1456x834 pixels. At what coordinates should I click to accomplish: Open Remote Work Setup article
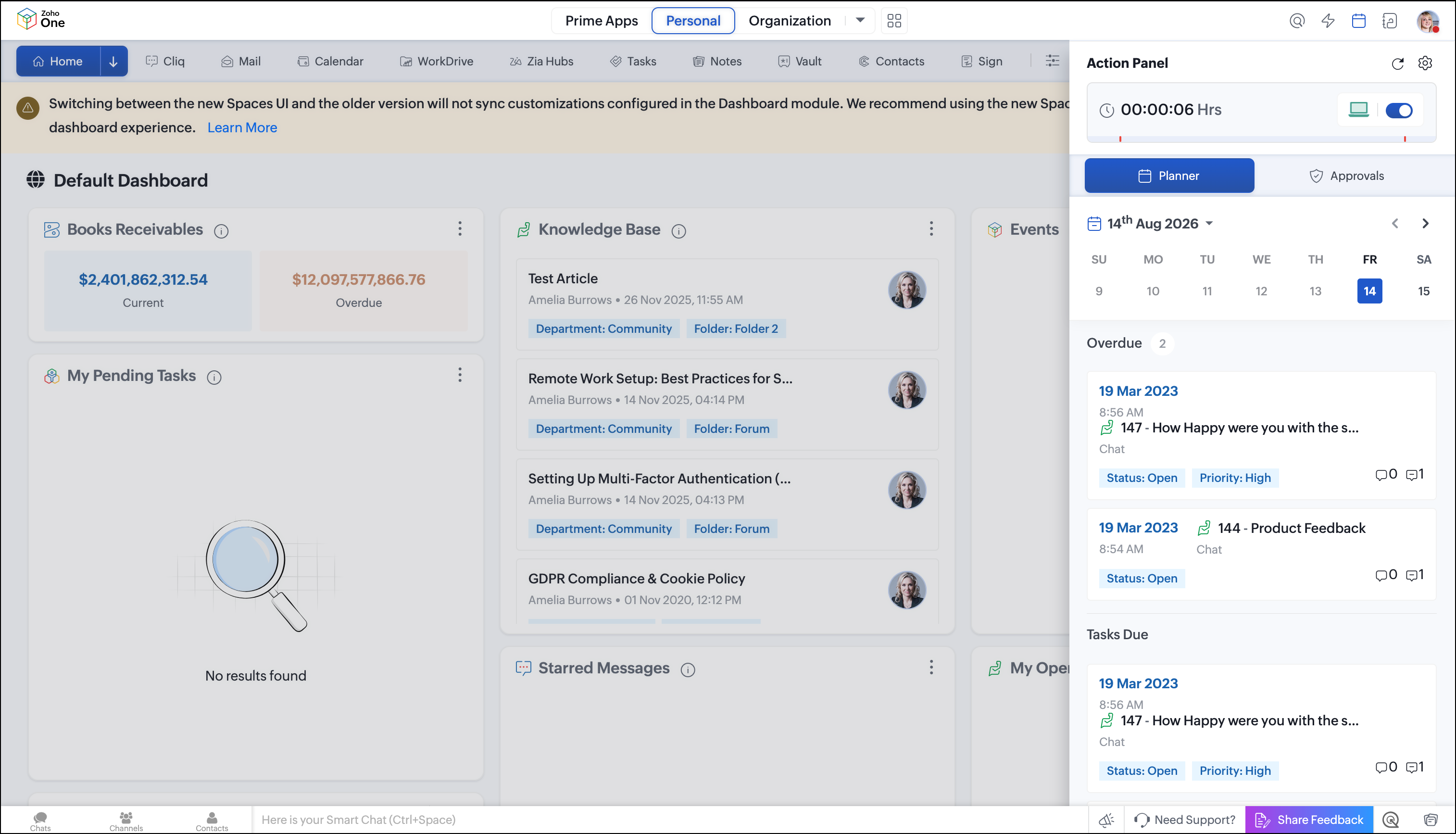(727, 404)
